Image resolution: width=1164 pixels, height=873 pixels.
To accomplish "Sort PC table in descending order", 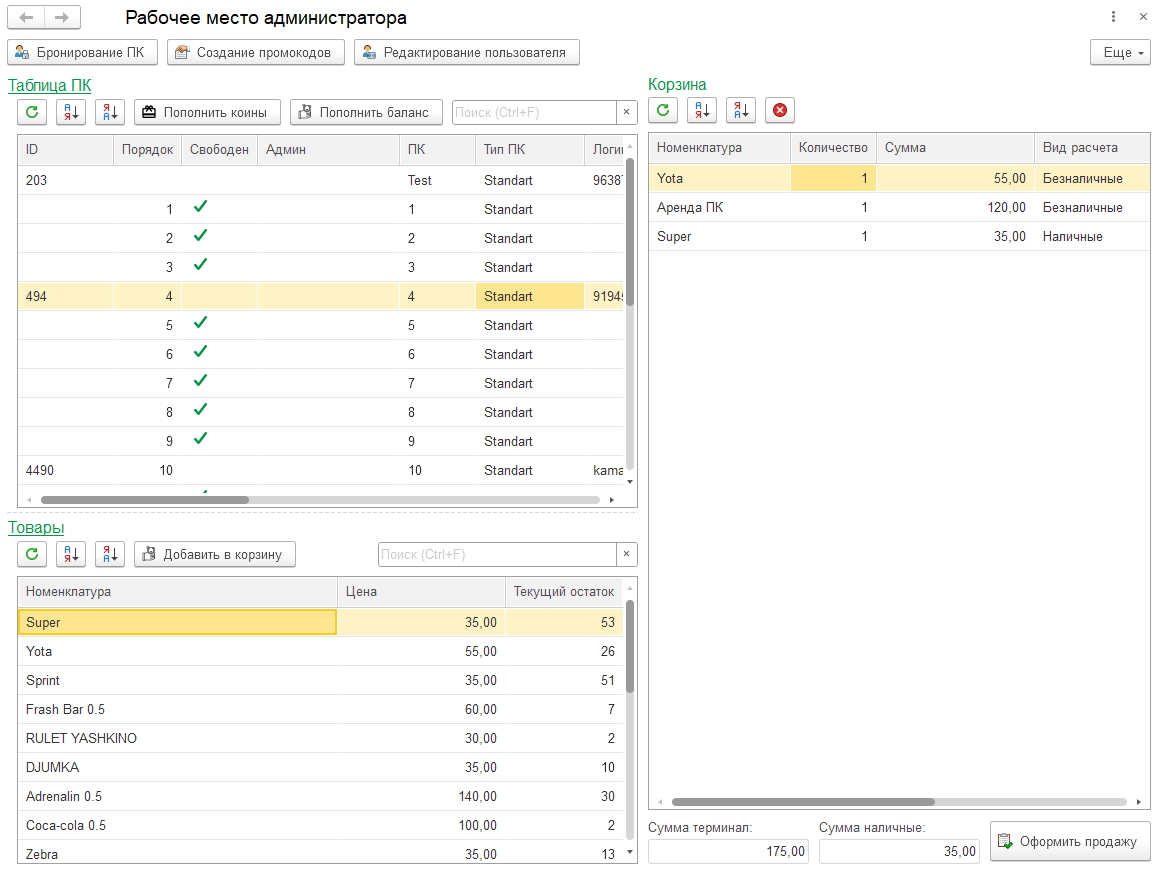I will pos(110,113).
